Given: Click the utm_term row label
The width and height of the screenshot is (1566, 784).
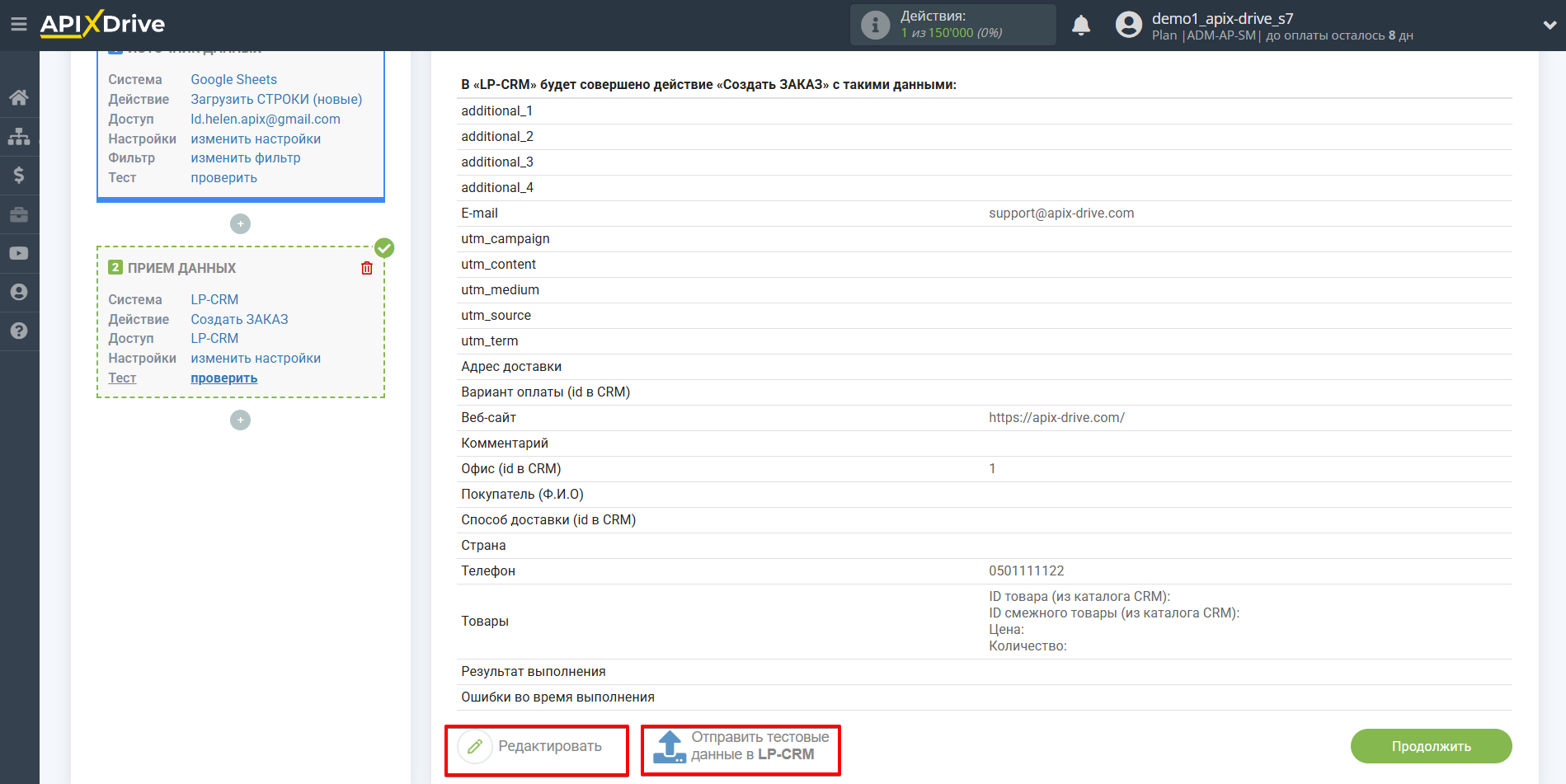Looking at the screenshot, I should (490, 340).
